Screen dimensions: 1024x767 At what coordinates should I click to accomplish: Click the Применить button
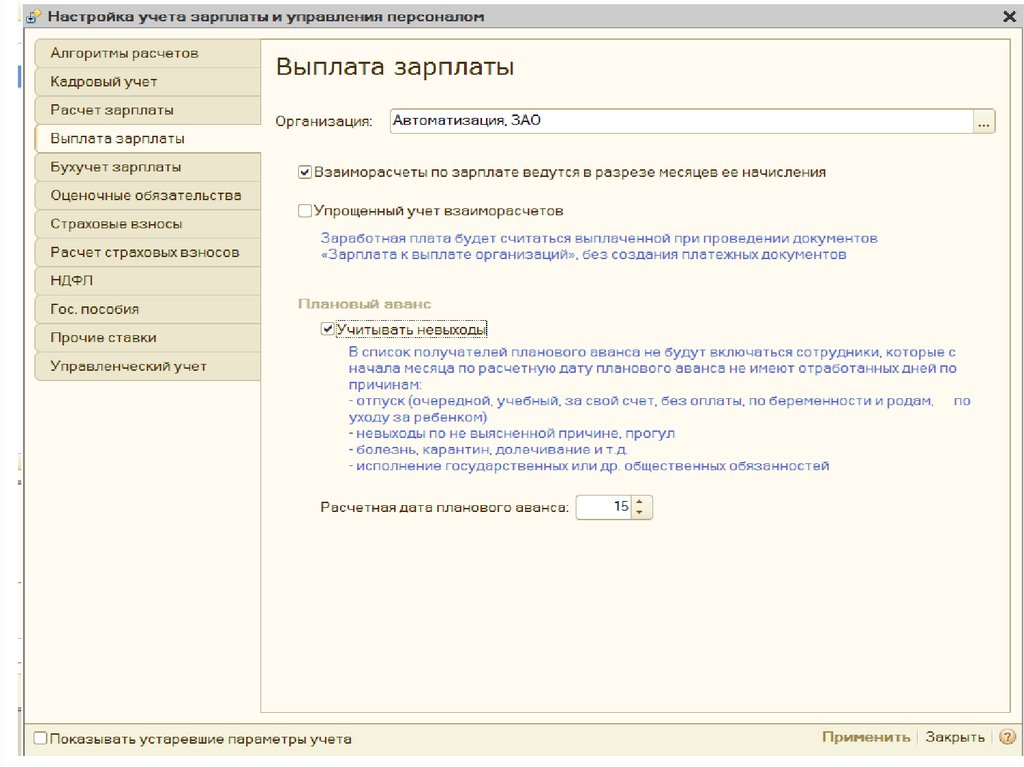tap(865, 737)
